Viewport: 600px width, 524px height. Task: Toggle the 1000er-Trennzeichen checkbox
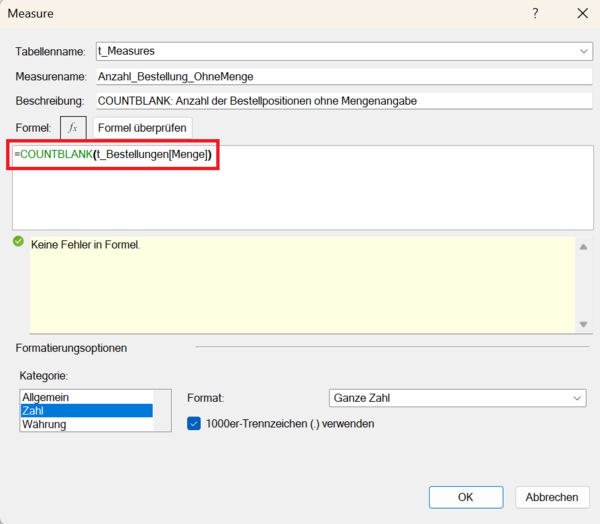[x=195, y=423]
